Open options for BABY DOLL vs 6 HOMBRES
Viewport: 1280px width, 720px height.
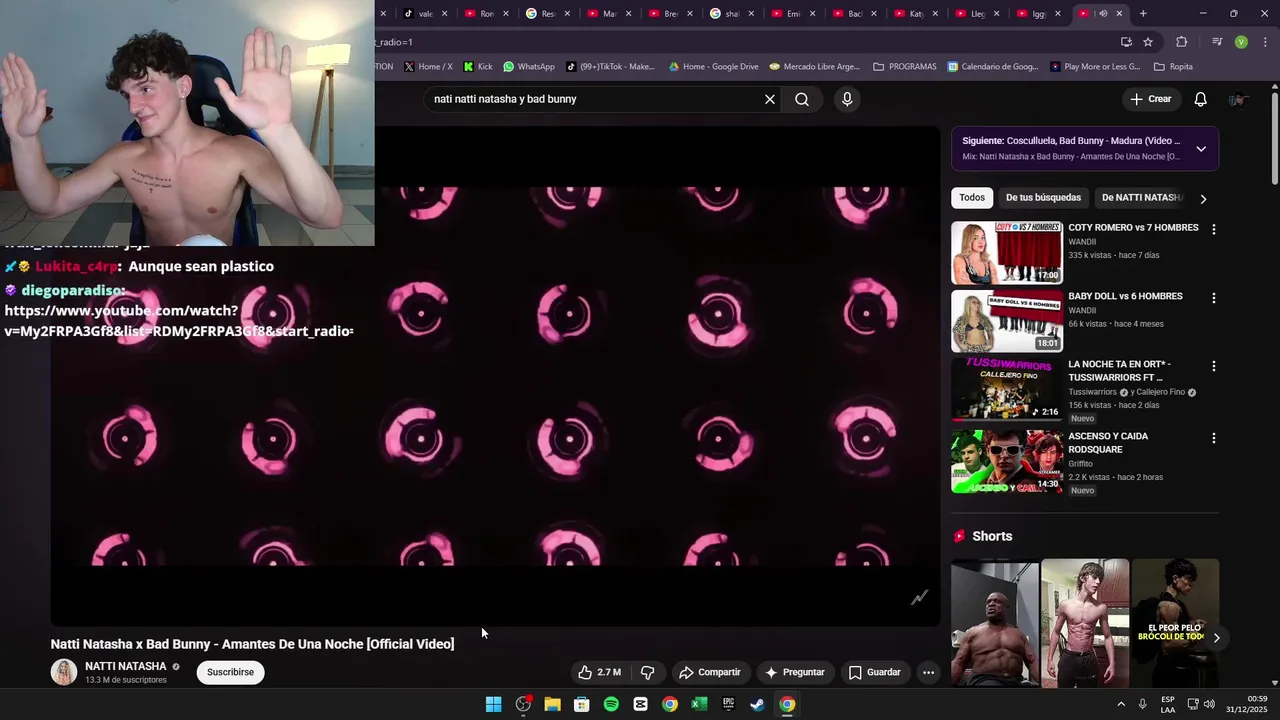pos(1214,298)
